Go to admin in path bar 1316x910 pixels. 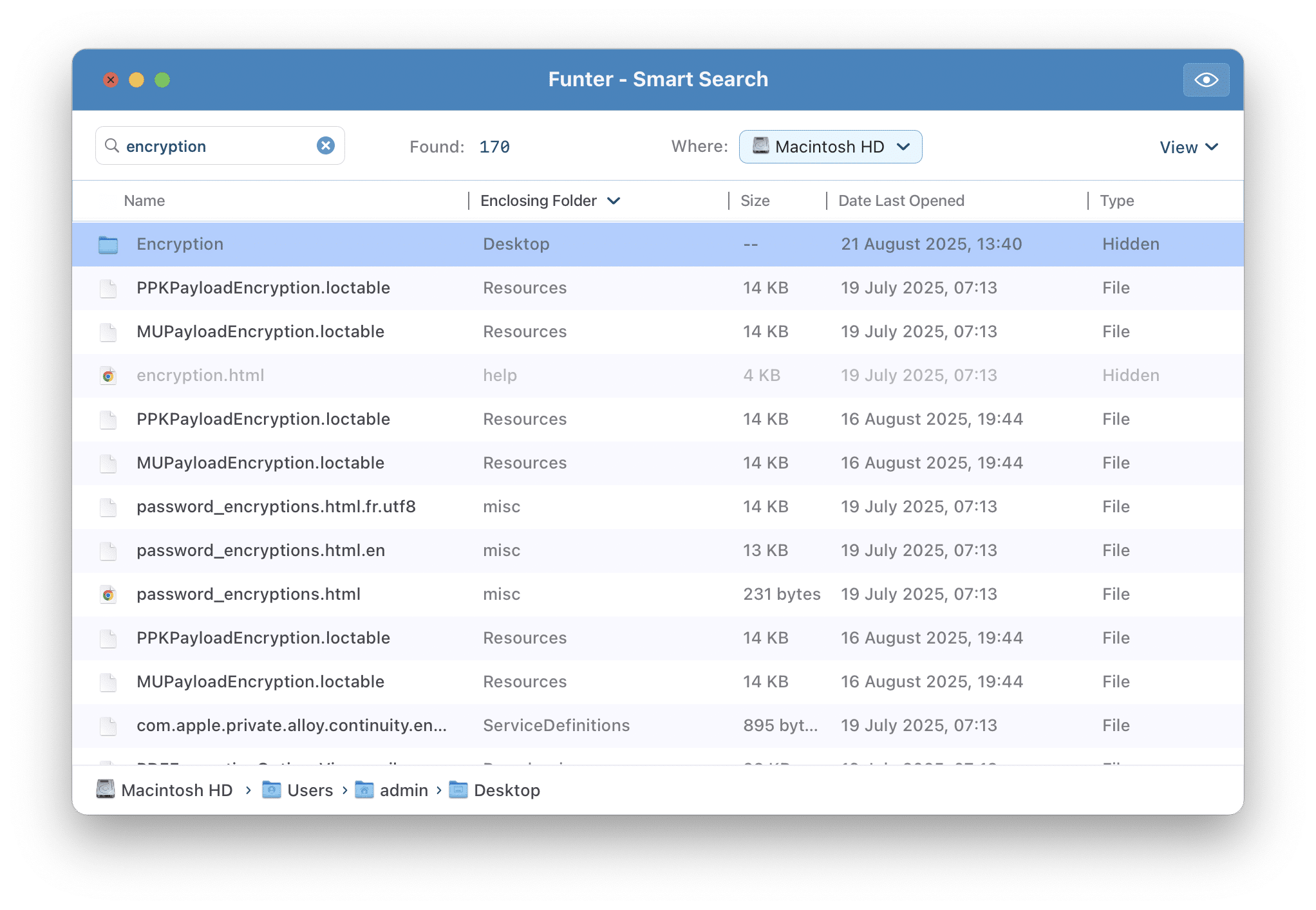click(404, 790)
